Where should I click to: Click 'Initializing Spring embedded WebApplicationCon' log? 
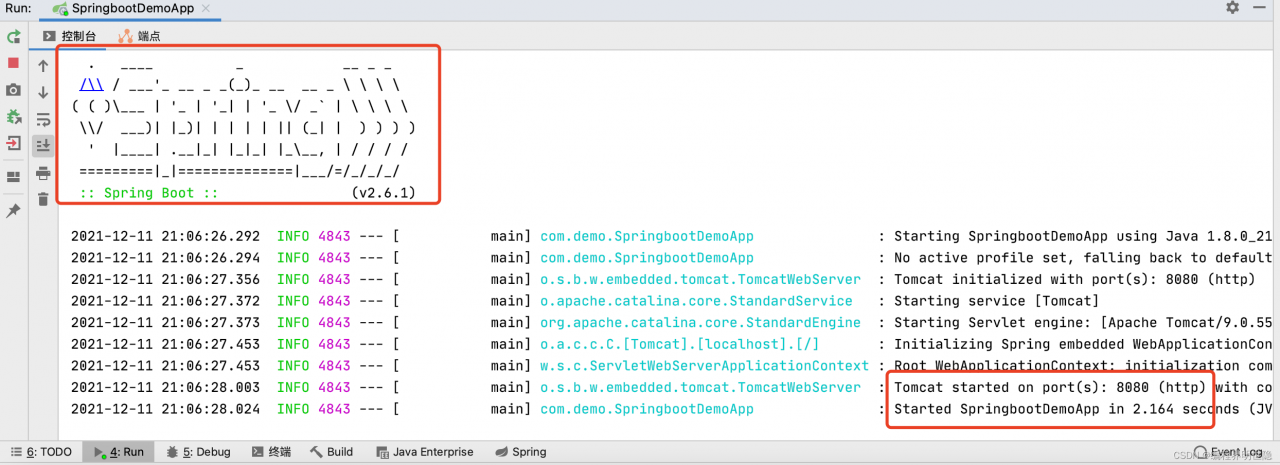pyautogui.click(x=1085, y=344)
